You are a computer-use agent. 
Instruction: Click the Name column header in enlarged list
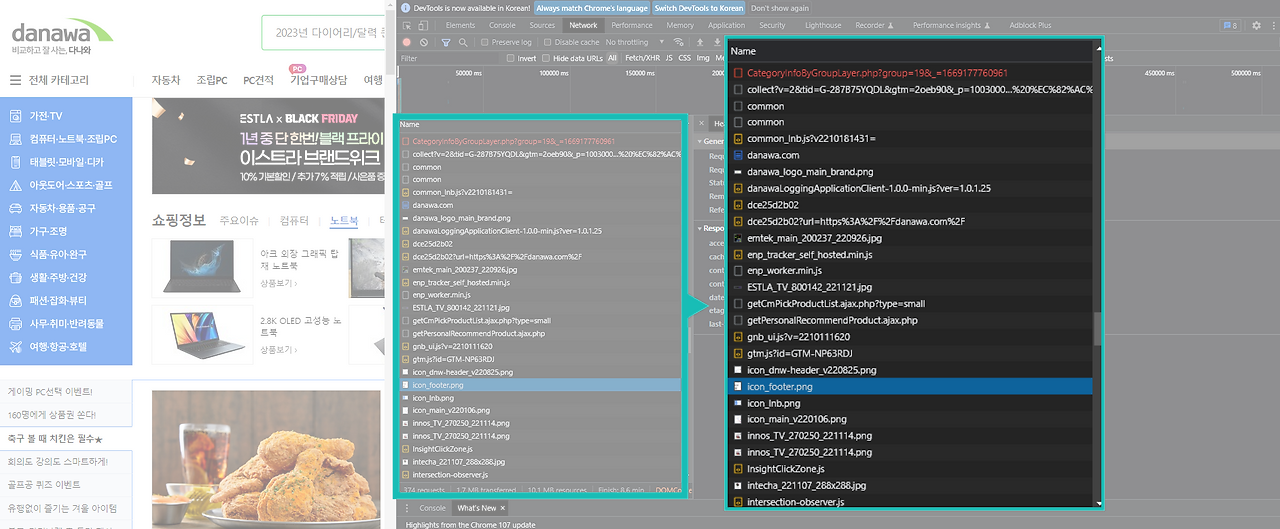pos(911,51)
